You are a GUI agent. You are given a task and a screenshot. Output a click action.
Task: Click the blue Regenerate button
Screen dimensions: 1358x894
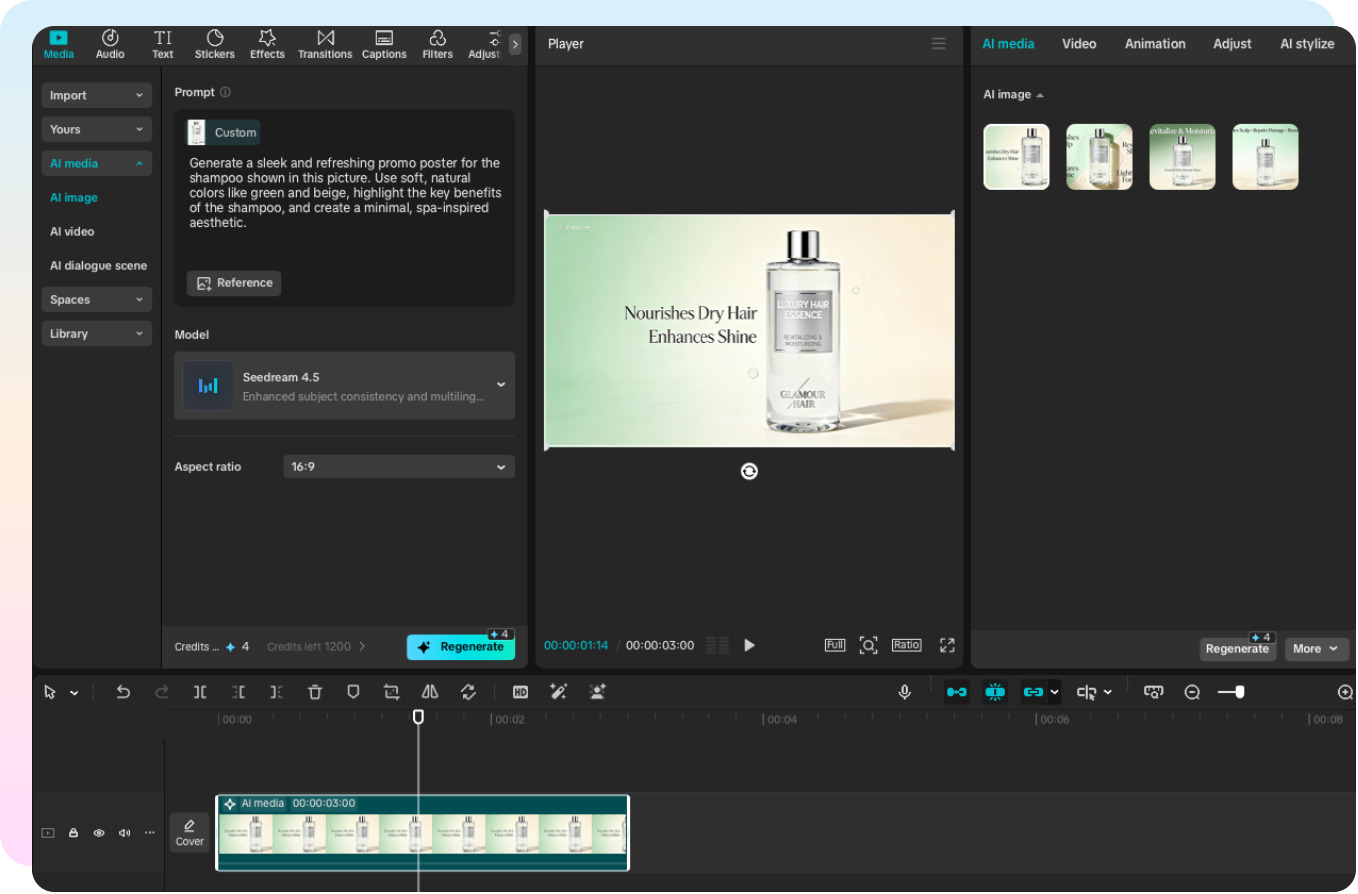[460, 647]
